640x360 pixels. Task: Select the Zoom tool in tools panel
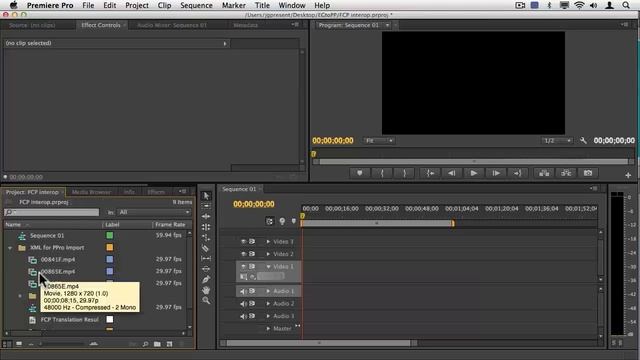coord(206,300)
